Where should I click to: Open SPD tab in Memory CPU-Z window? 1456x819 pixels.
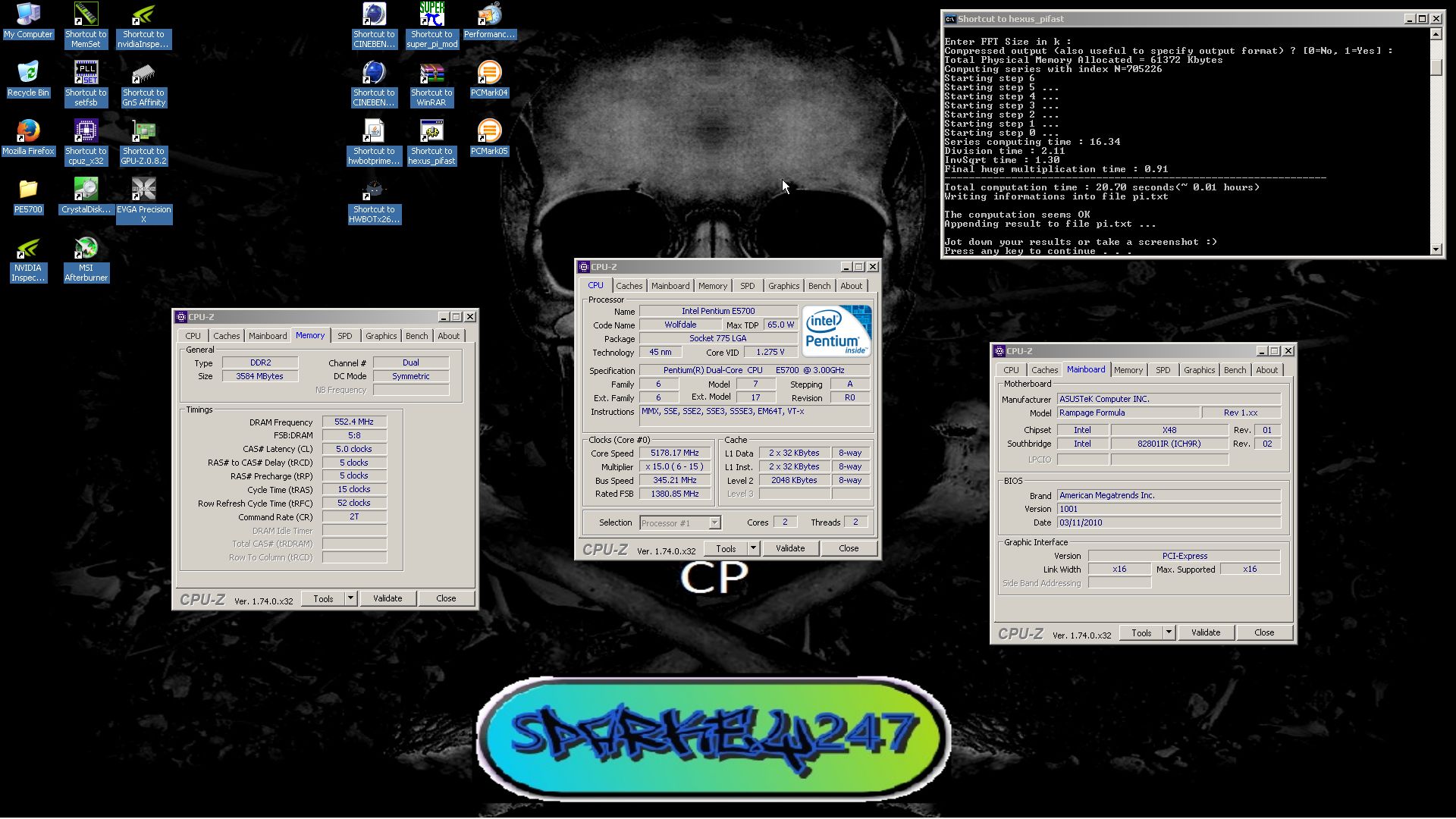pyautogui.click(x=345, y=336)
